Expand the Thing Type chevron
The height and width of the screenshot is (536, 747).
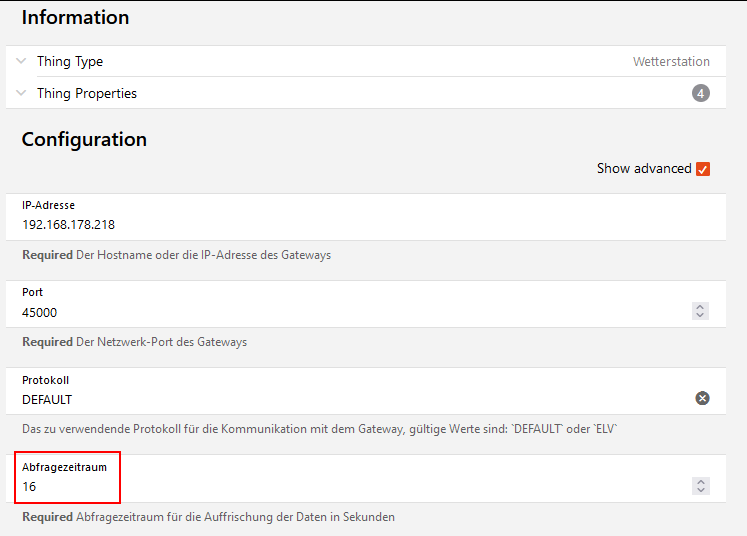[22, 61]
